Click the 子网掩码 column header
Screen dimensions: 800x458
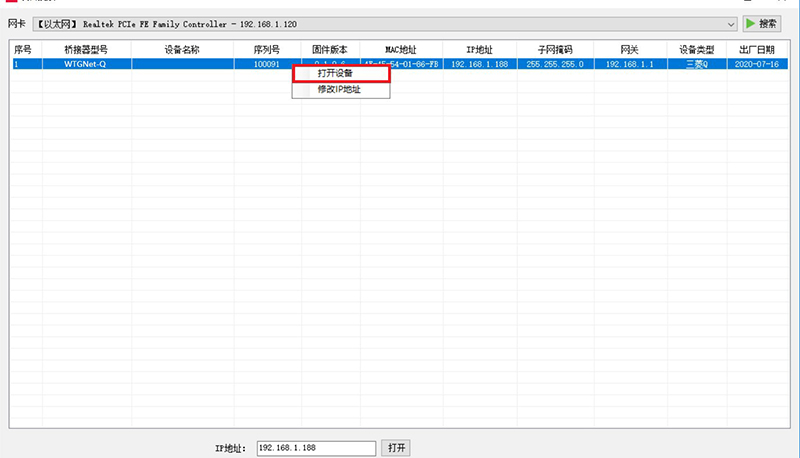click(554, 48)
